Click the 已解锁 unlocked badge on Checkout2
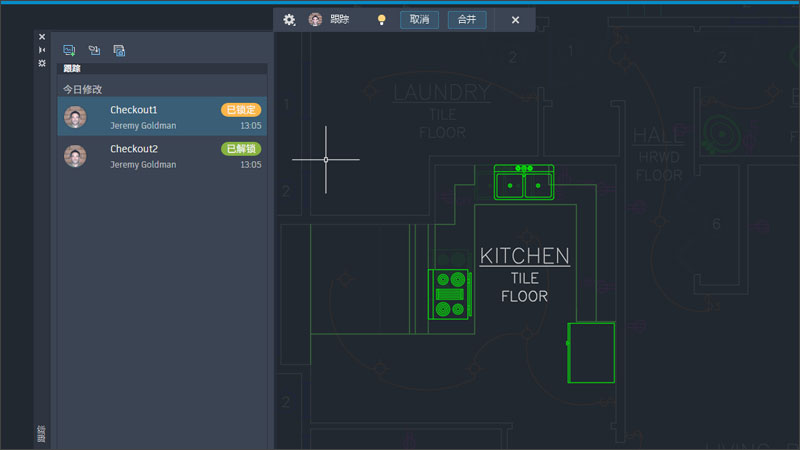This screenshot has height=450, width=800. (x=241, y=148)
